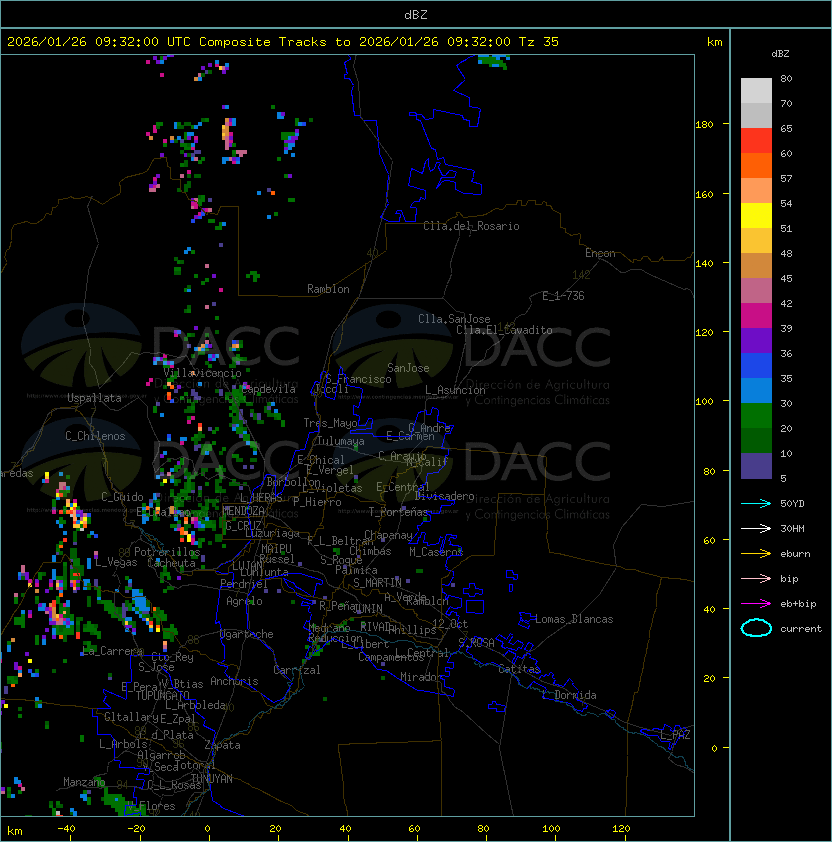832x842 pixels.
Task: Click the Composite Tracks timestamp header line
Action: tap(283, 42)
